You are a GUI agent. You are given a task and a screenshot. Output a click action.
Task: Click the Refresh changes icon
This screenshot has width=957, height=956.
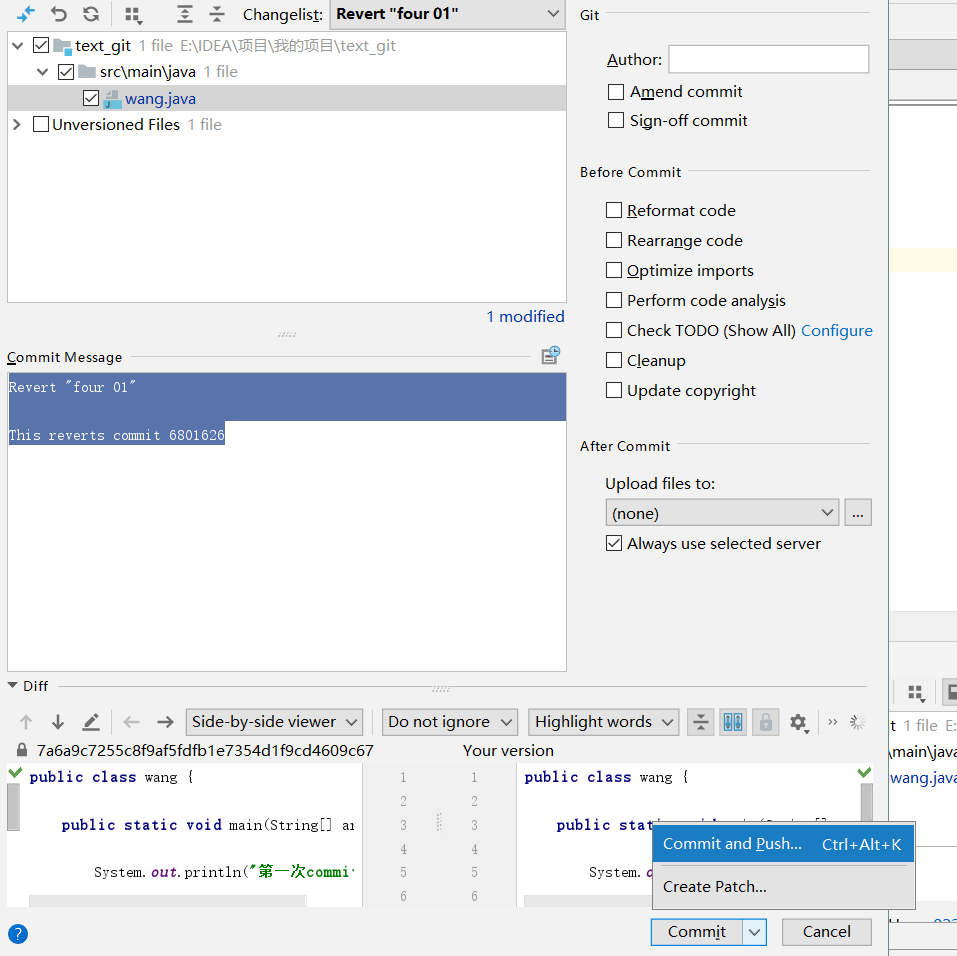click(x=92, y=13)
